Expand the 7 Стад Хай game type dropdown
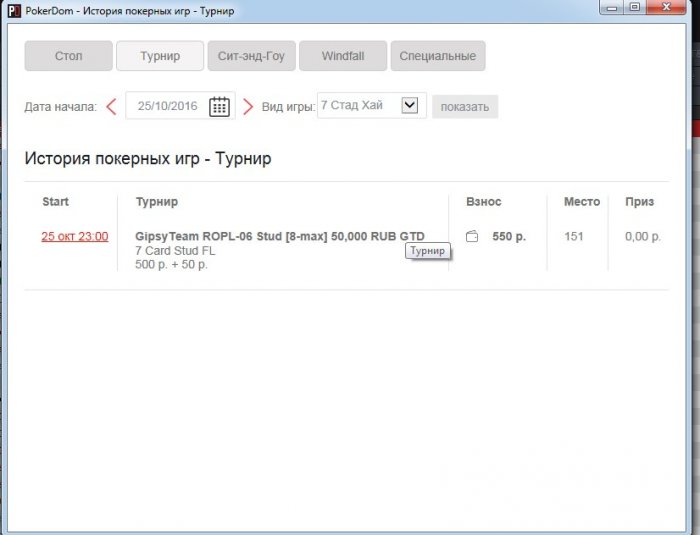 pyautogui.click(x=409, y=105)
